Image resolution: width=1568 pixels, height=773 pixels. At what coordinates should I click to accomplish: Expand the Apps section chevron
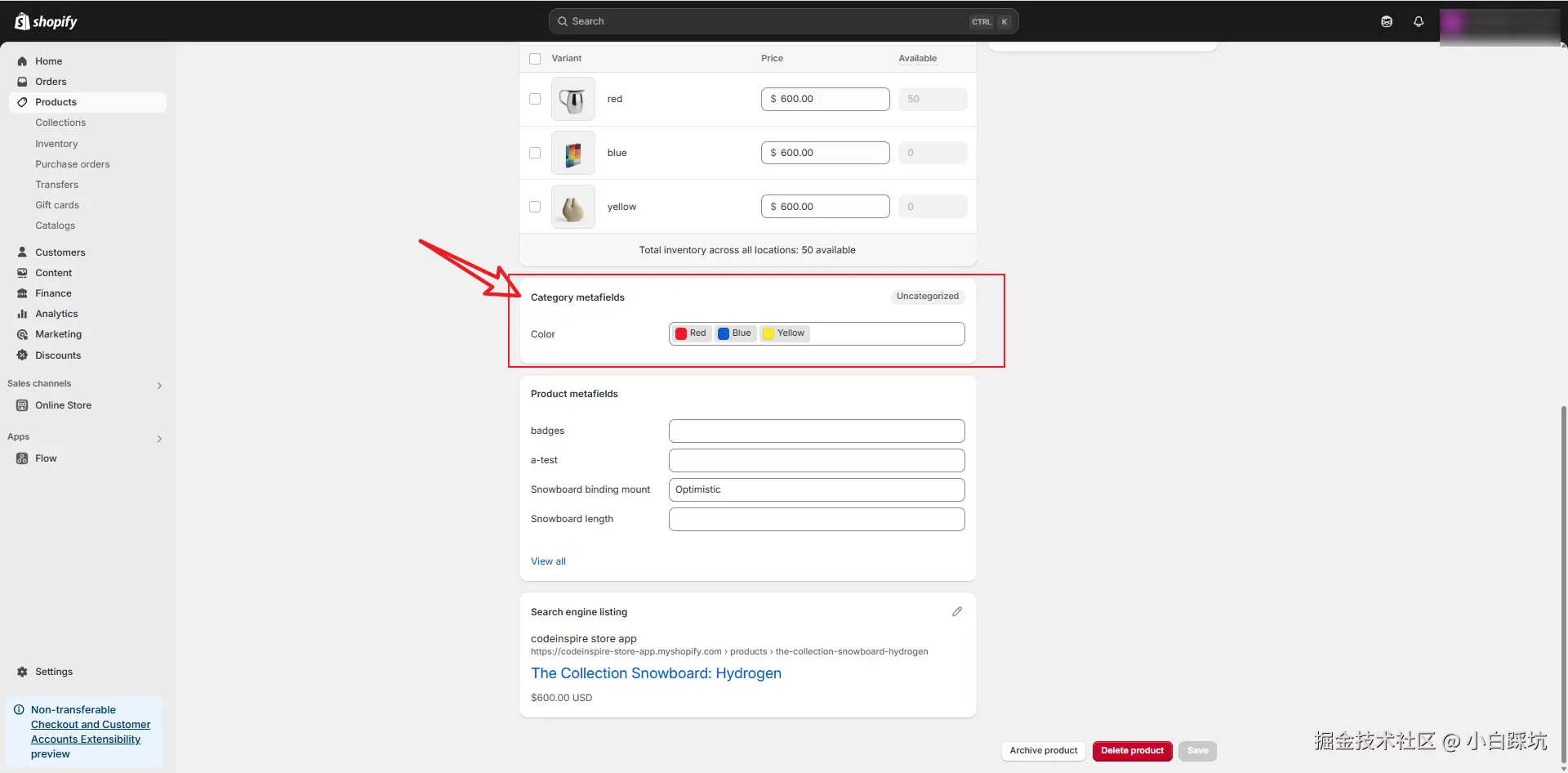click(159, 439)
